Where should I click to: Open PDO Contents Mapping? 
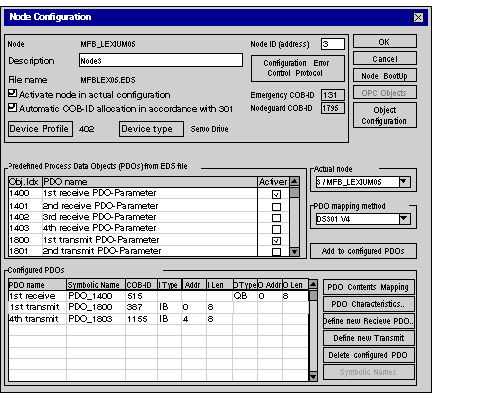click(369, 287)
